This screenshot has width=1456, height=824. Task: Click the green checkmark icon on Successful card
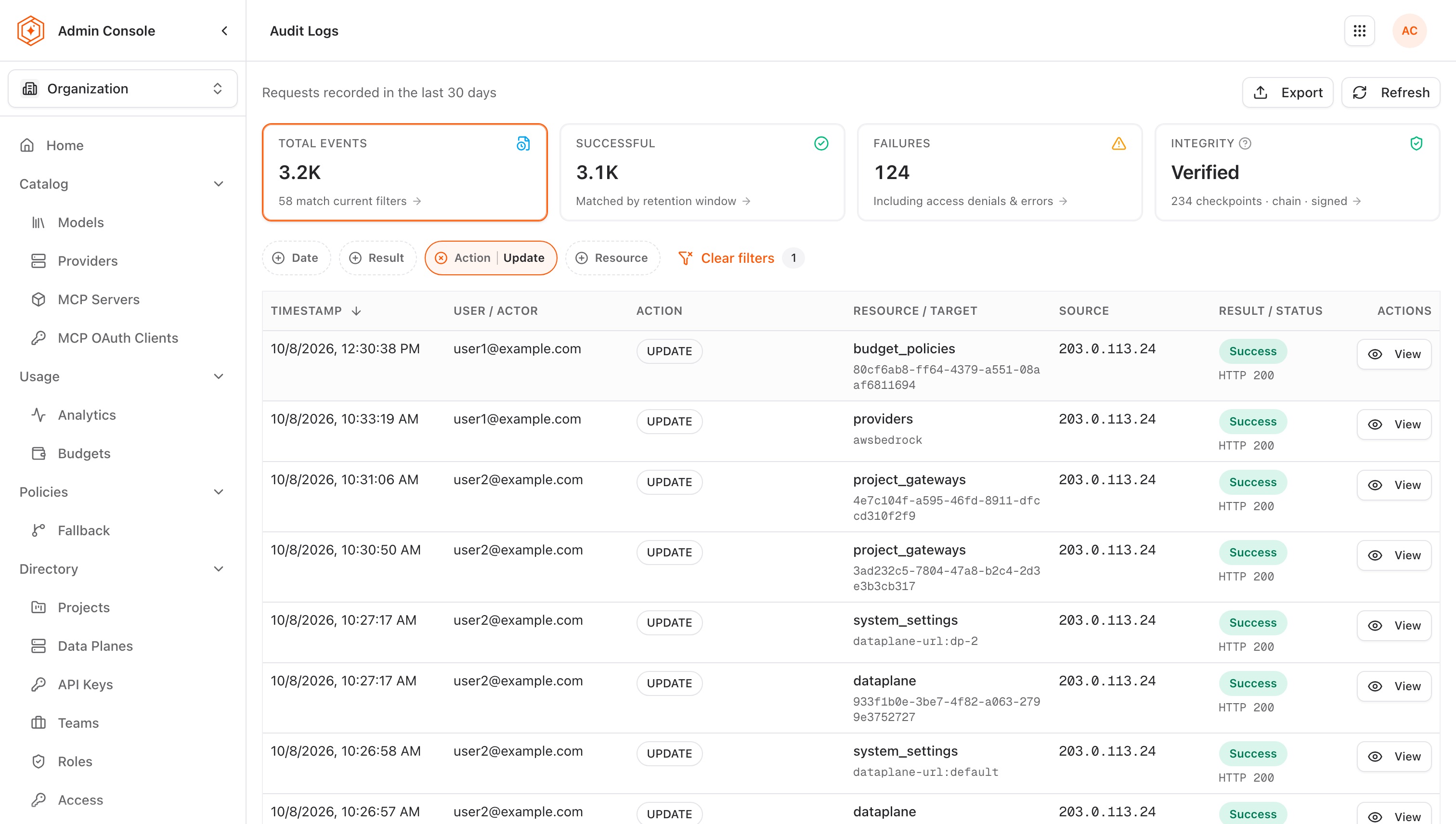coord(821,144)
